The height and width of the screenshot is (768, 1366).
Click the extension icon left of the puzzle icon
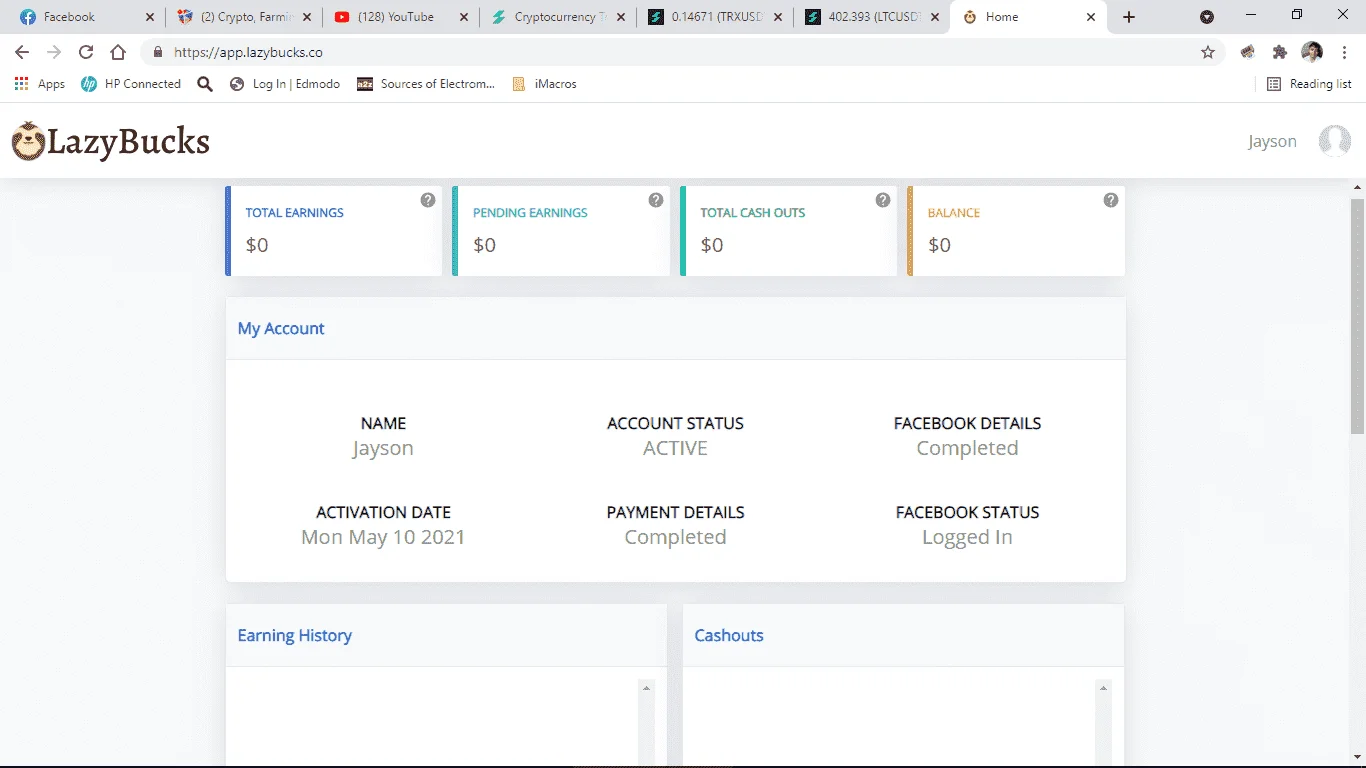pos(1248,52)
